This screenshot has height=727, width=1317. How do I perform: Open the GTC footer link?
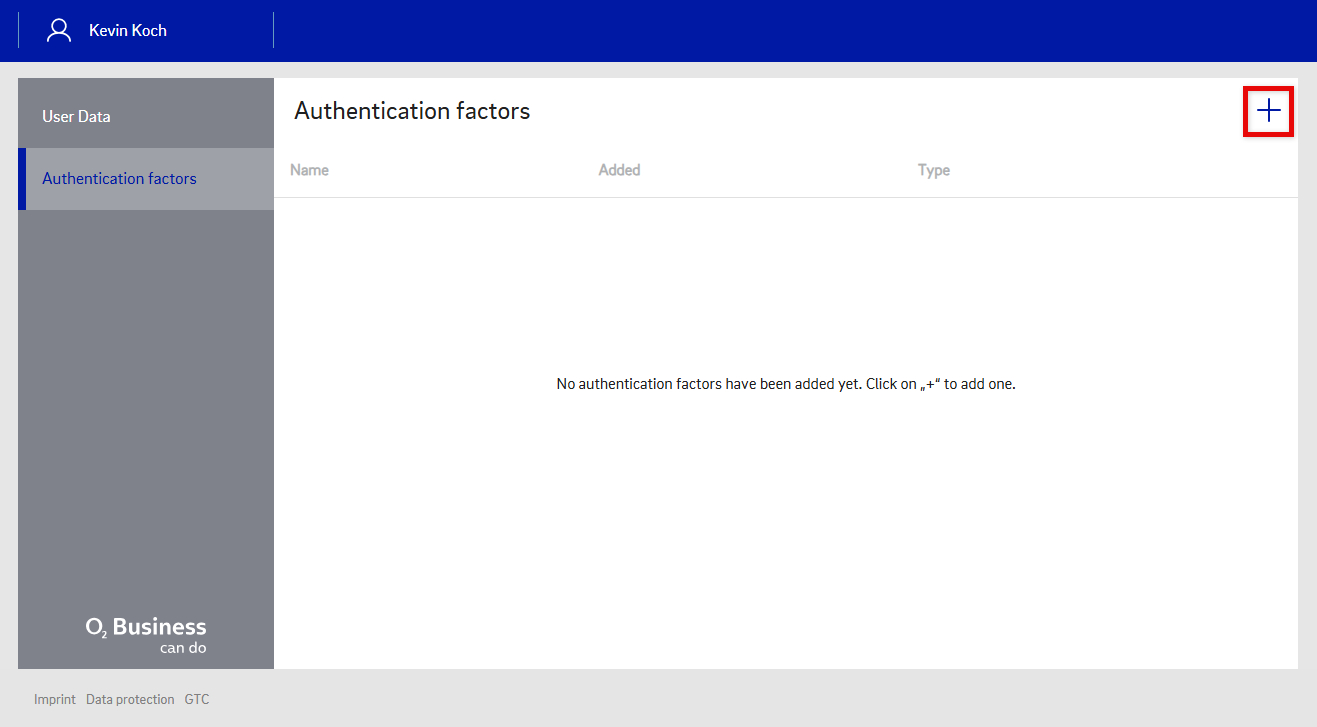tap(197, 699)
